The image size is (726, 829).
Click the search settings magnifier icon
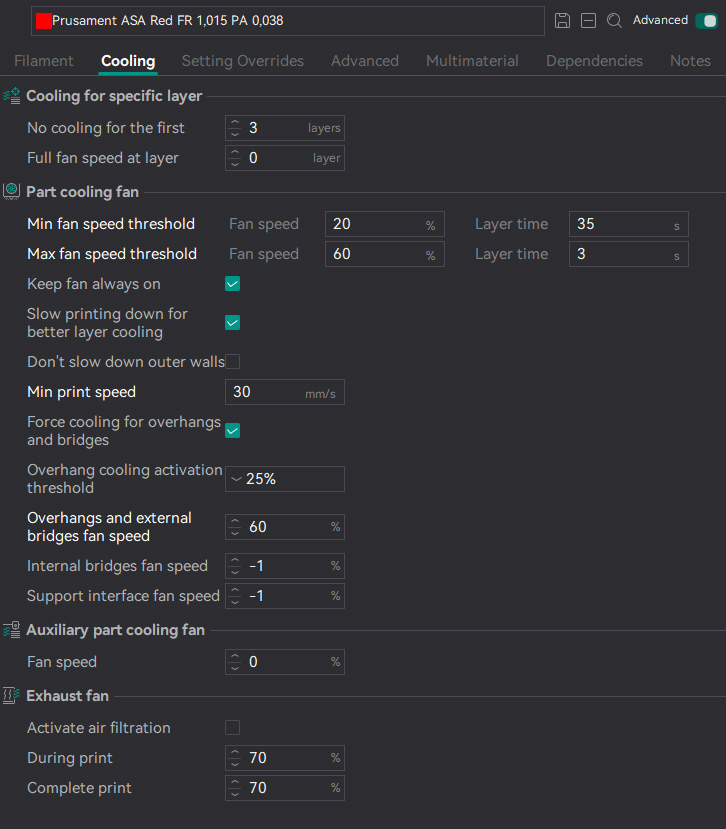(615, 20)
